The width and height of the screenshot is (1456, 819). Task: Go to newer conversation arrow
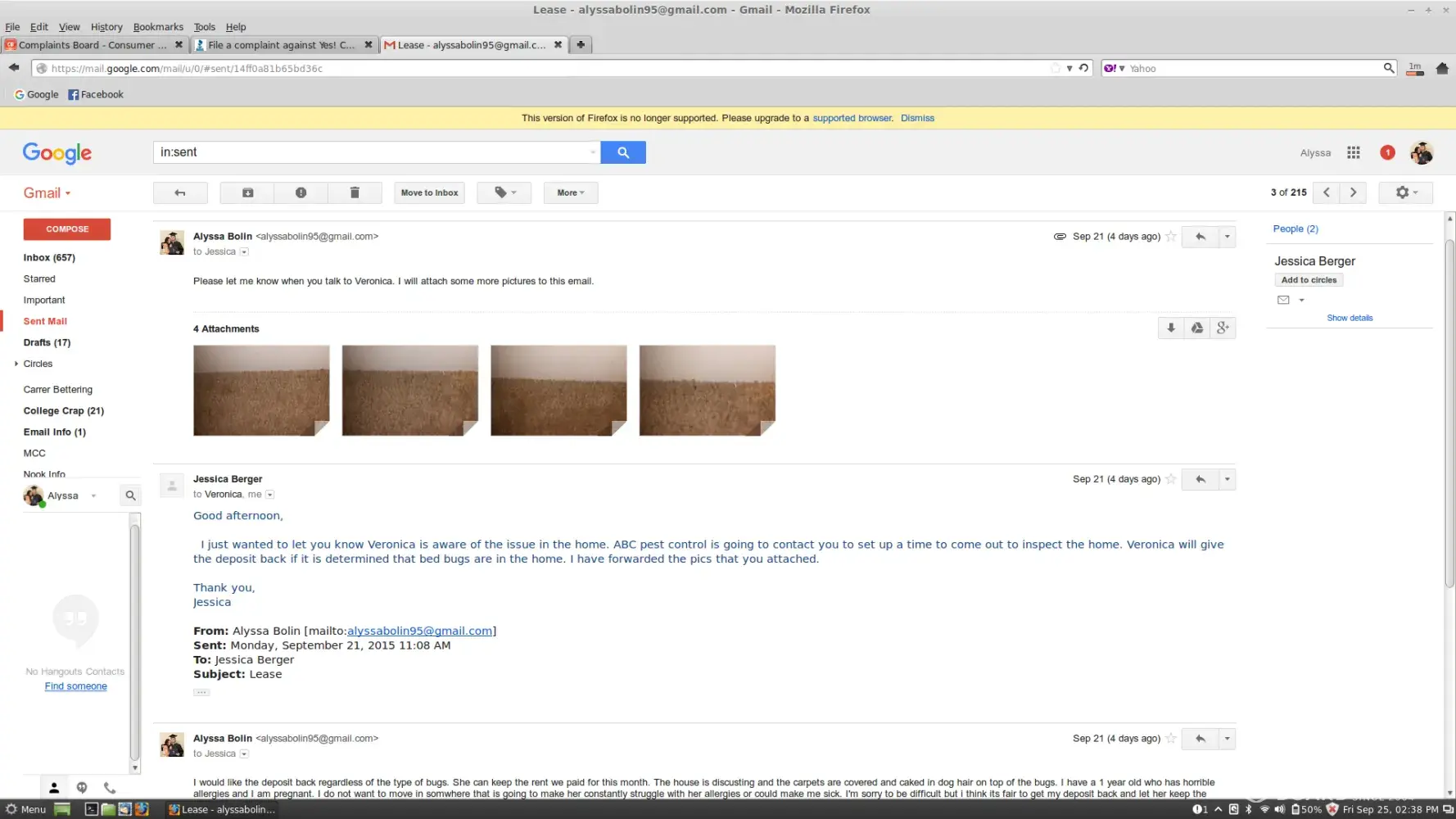click(1327, 192)
